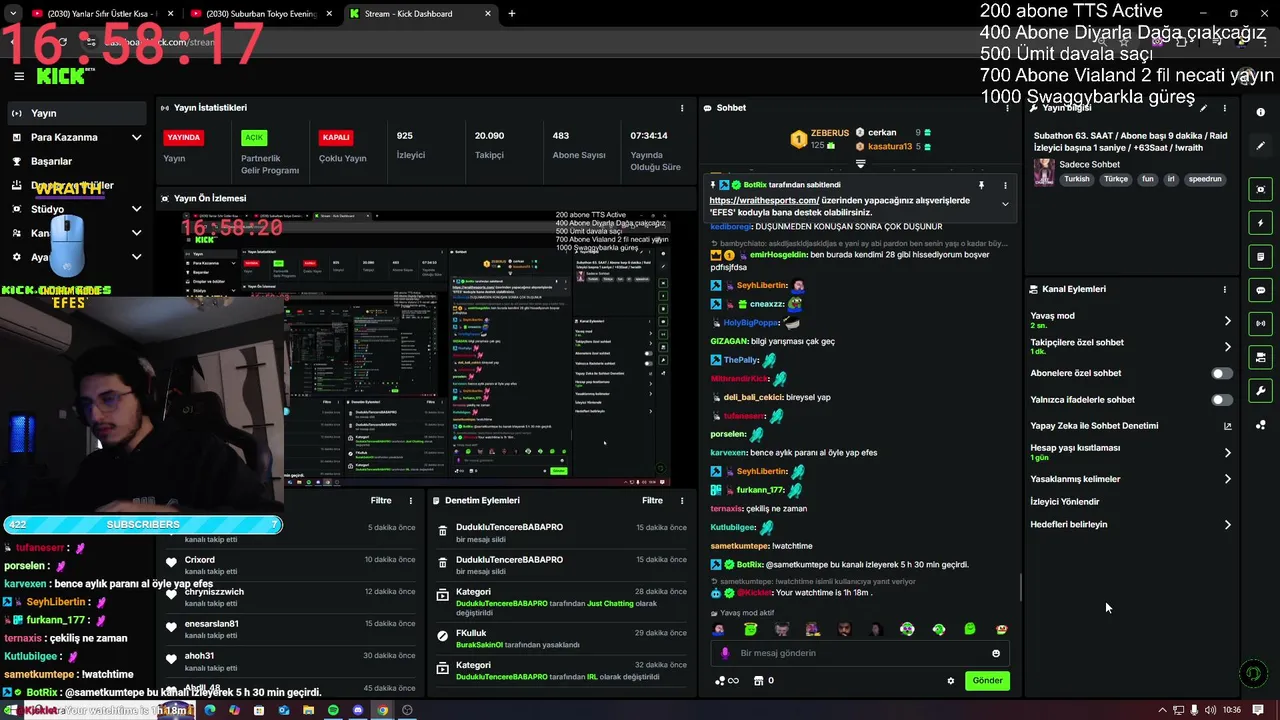The width and height of the screenshot is (1280, 720).
Task: Open Discord from the Windows taskbar
Action: [x=358, y=710]
